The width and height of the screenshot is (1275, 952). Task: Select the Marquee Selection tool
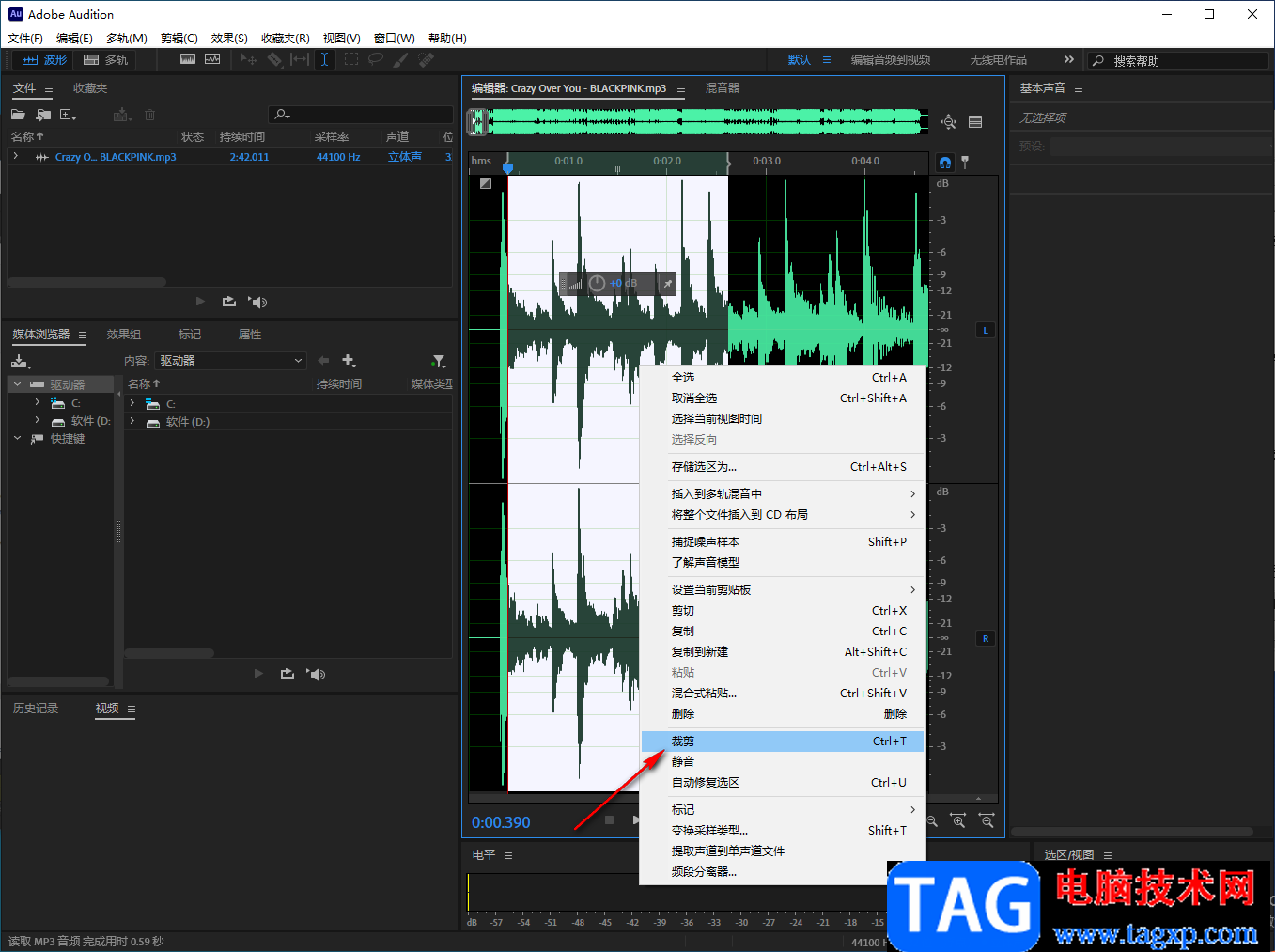(x=350, y=59)
